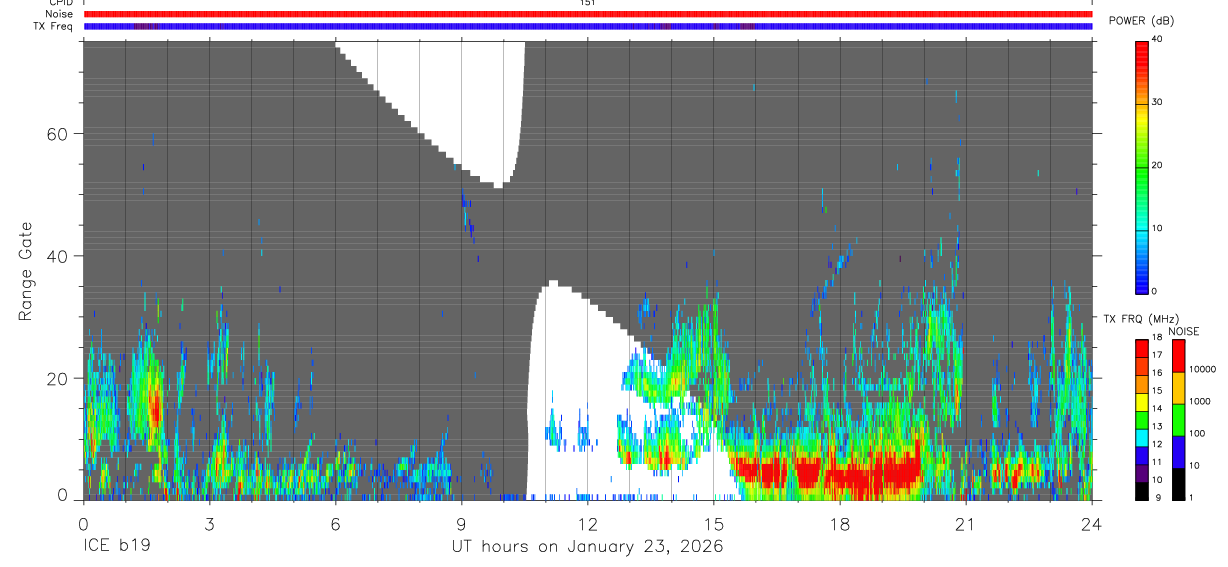The width and height of the screenshot is (1228, 567).
Task: Click the 12 label on the TX FRQ scale
Action: [x=1157, y=444]
